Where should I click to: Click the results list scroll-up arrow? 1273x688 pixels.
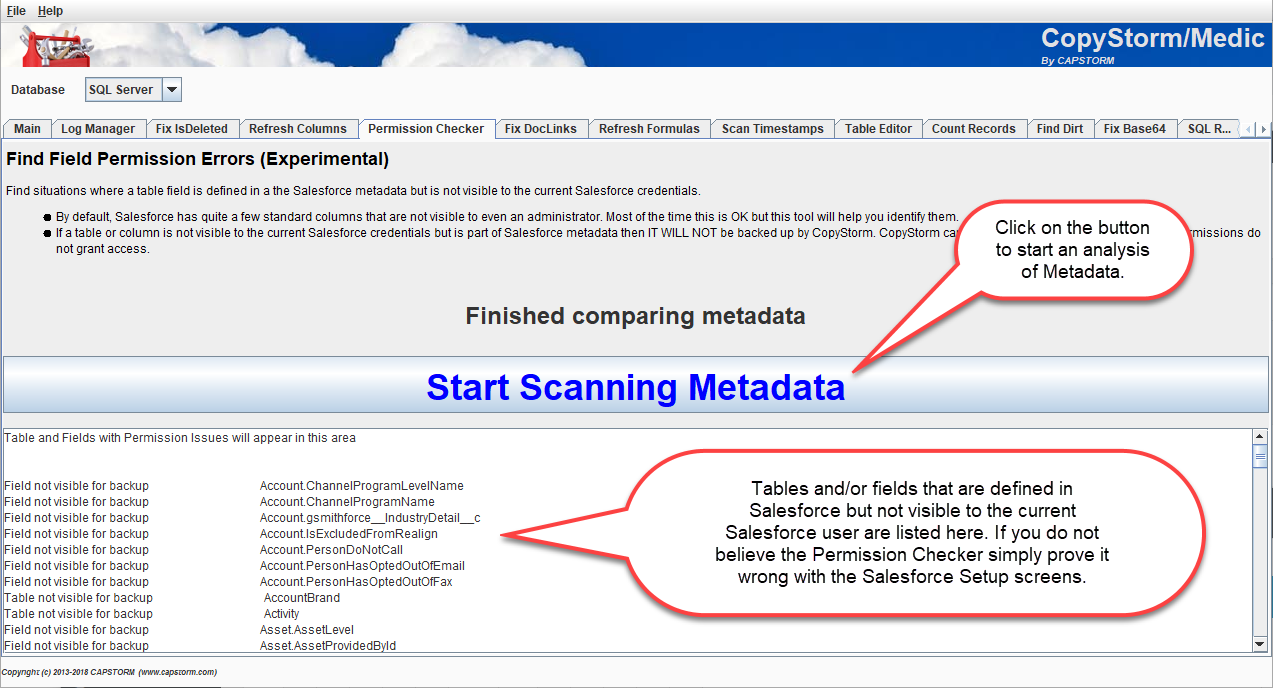pos(1260,437)
